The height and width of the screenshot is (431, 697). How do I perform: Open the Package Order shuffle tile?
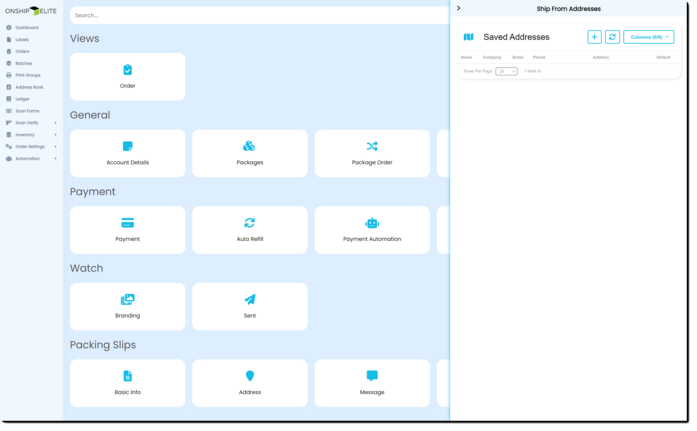[x=372, y=153]
